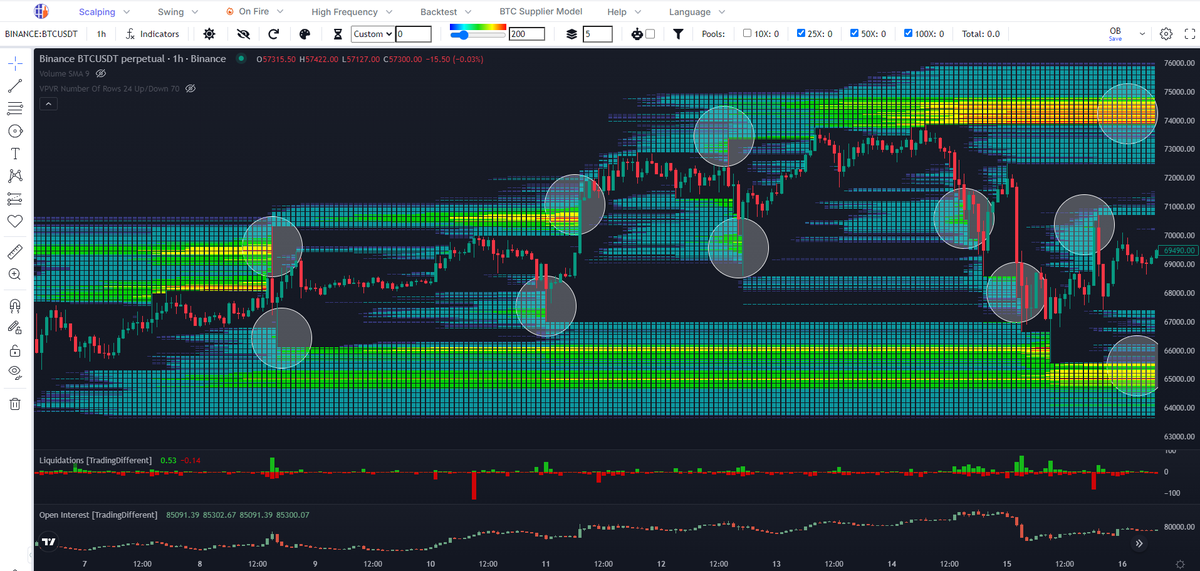Click the intensity value field showing 200
The image size is (1200, 571).
point(526,34)
